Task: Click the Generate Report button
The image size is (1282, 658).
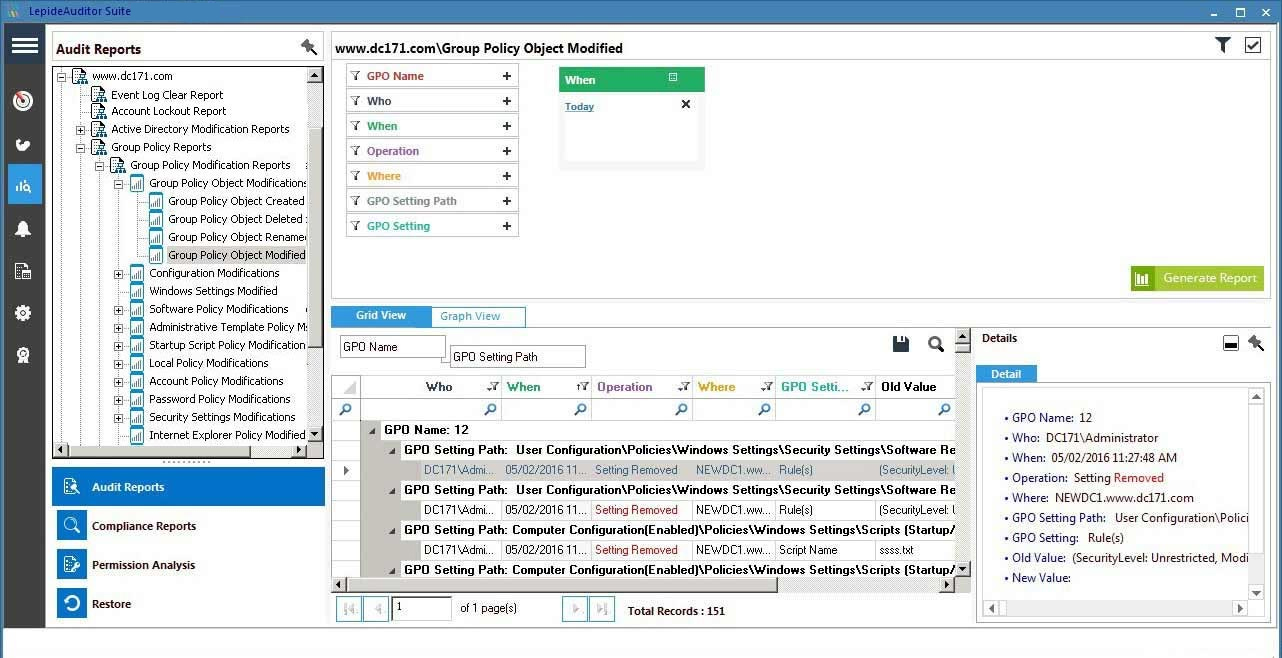Action: [1197, 278]
